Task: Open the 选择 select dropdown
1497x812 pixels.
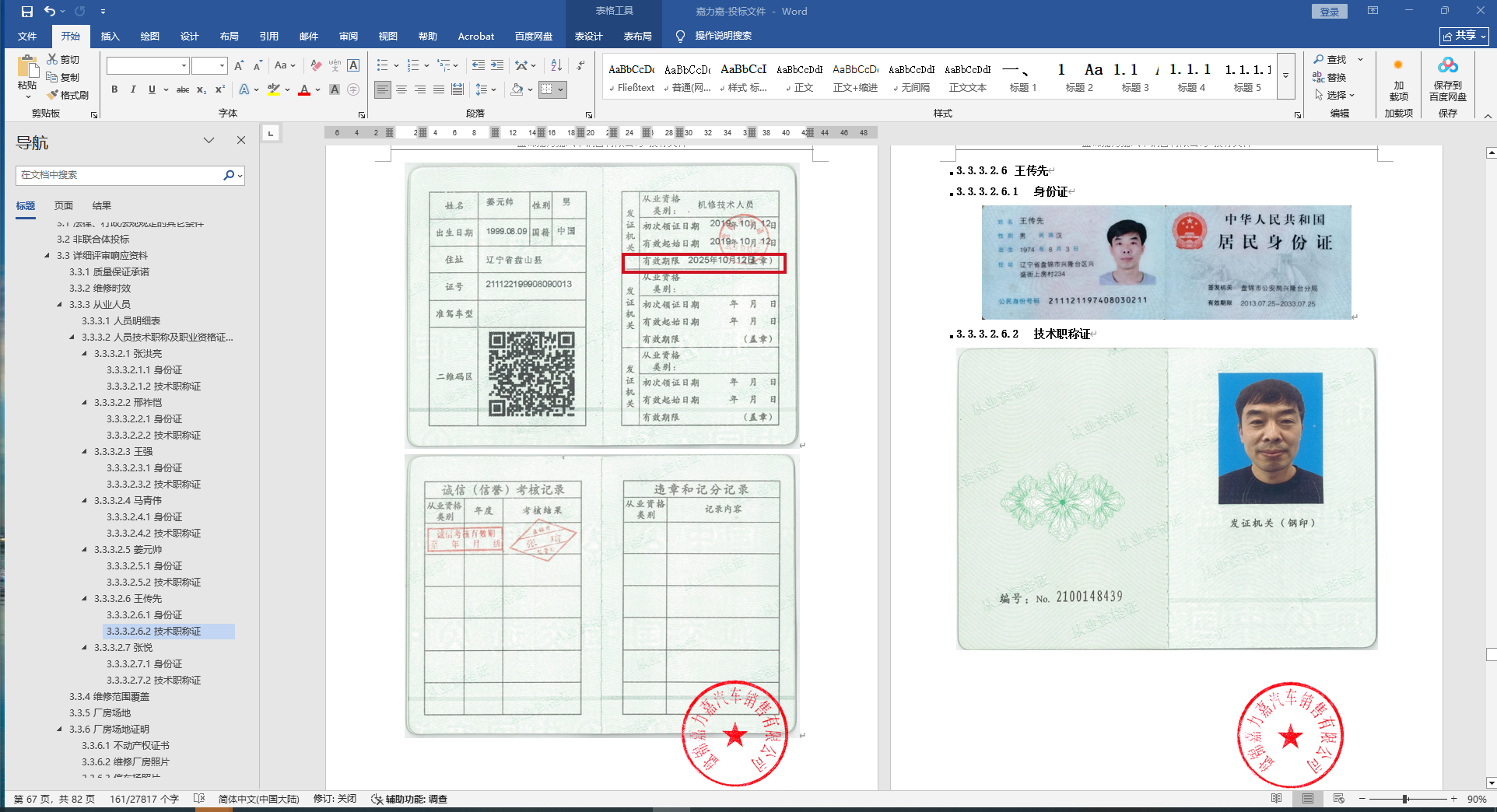Action: click(x=1335, y=95)
